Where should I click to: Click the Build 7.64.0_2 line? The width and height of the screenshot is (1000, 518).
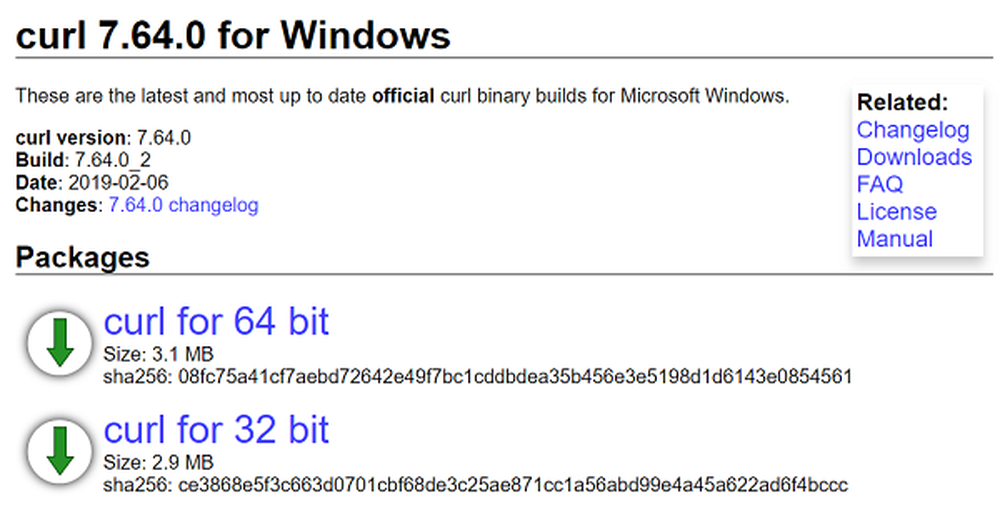tap(83, 160)
